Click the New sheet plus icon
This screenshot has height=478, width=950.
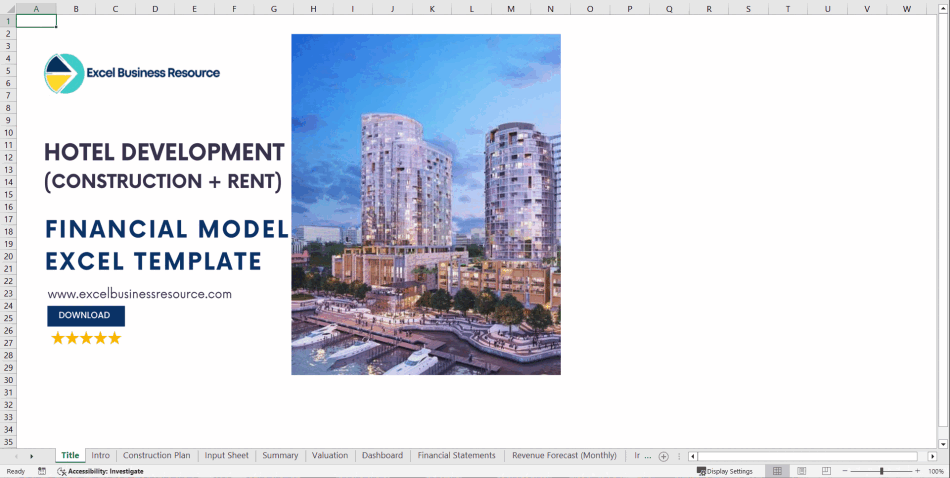663,456
